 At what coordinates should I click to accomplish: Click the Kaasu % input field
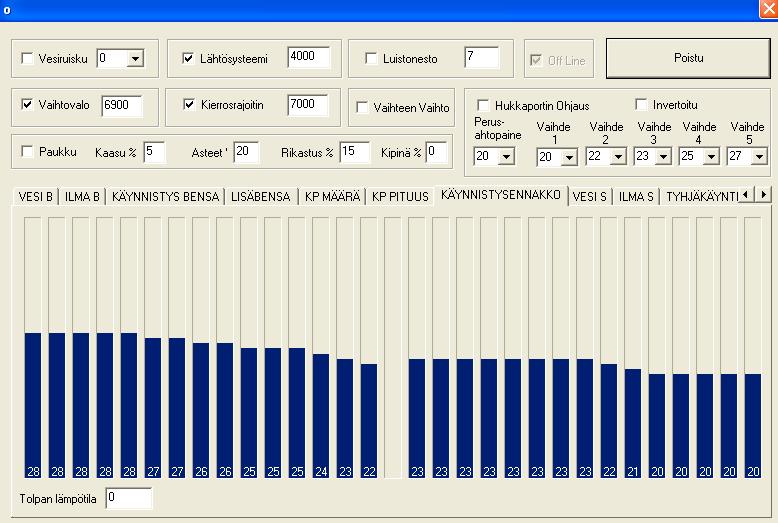click(x=154, y=152)
